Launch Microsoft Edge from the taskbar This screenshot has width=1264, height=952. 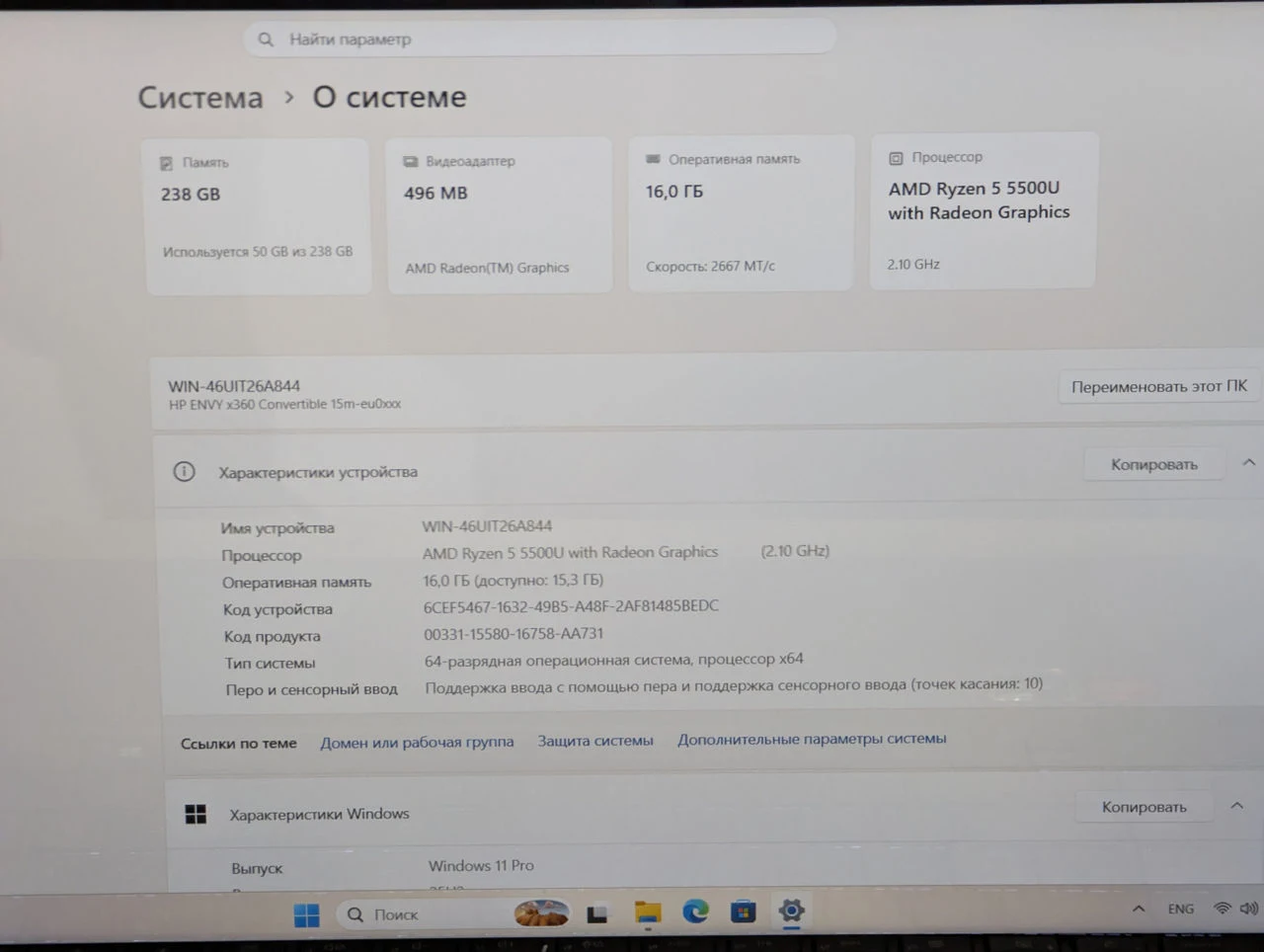coord(695,912)
